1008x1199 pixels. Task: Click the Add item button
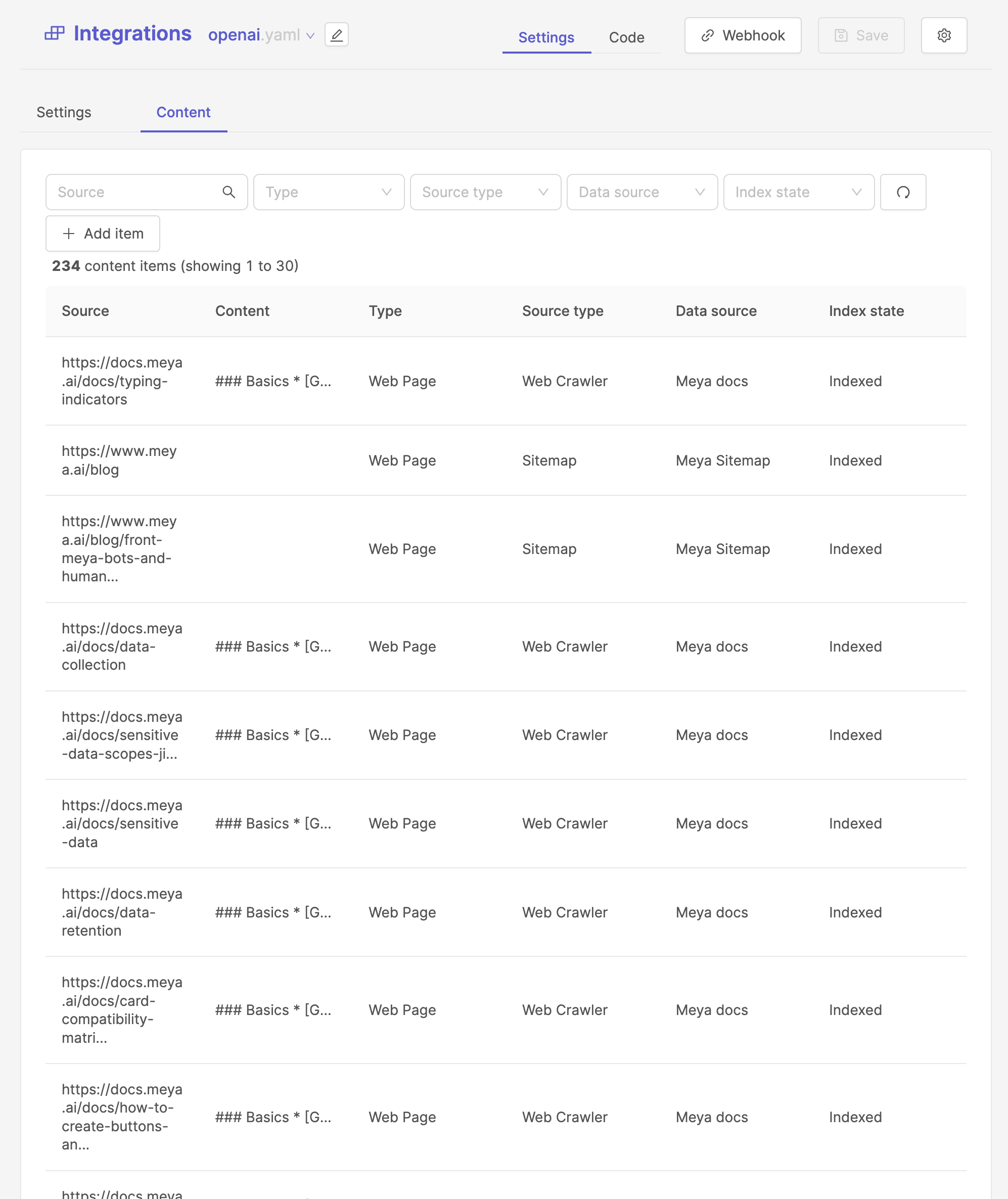(x=103, y=233)
